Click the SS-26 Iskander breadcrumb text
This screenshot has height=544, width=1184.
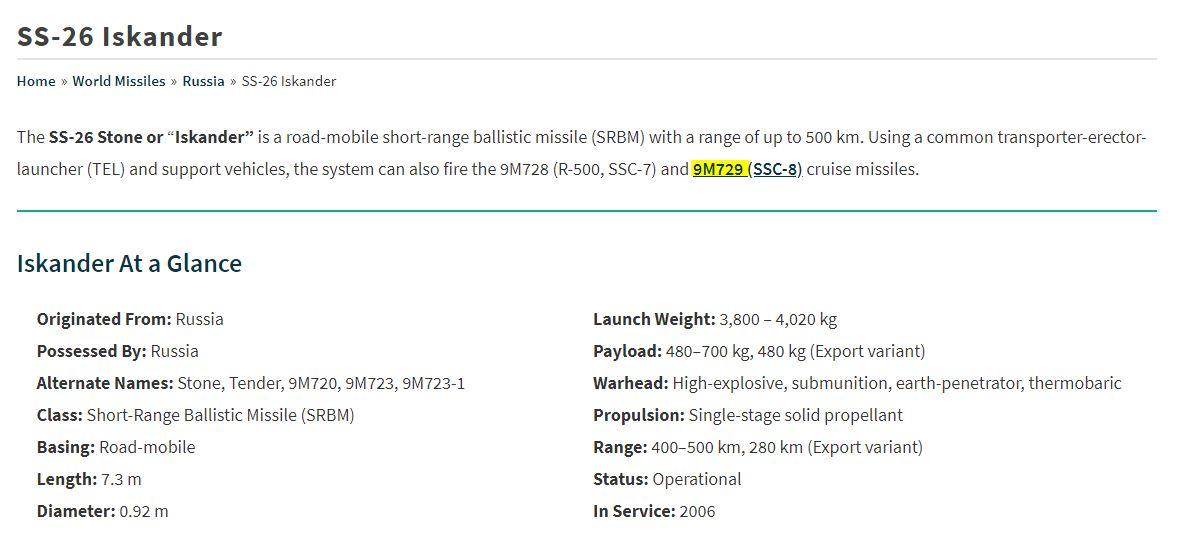tap(289, 81)
